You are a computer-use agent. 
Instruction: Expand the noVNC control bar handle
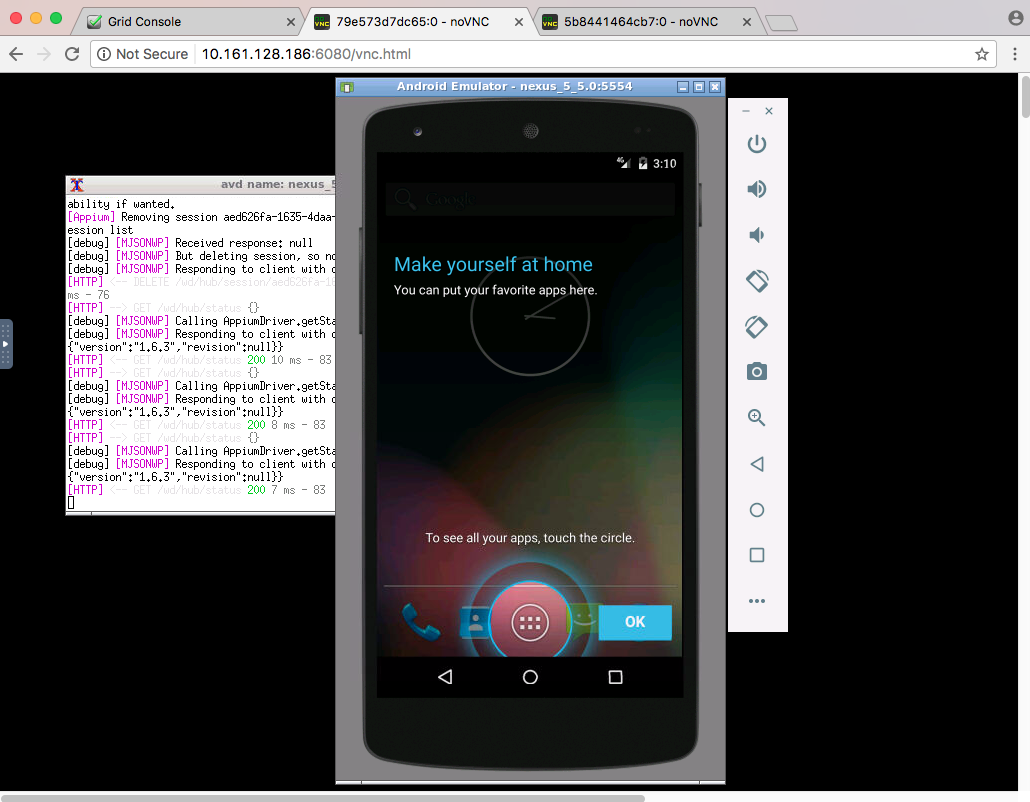6,344
